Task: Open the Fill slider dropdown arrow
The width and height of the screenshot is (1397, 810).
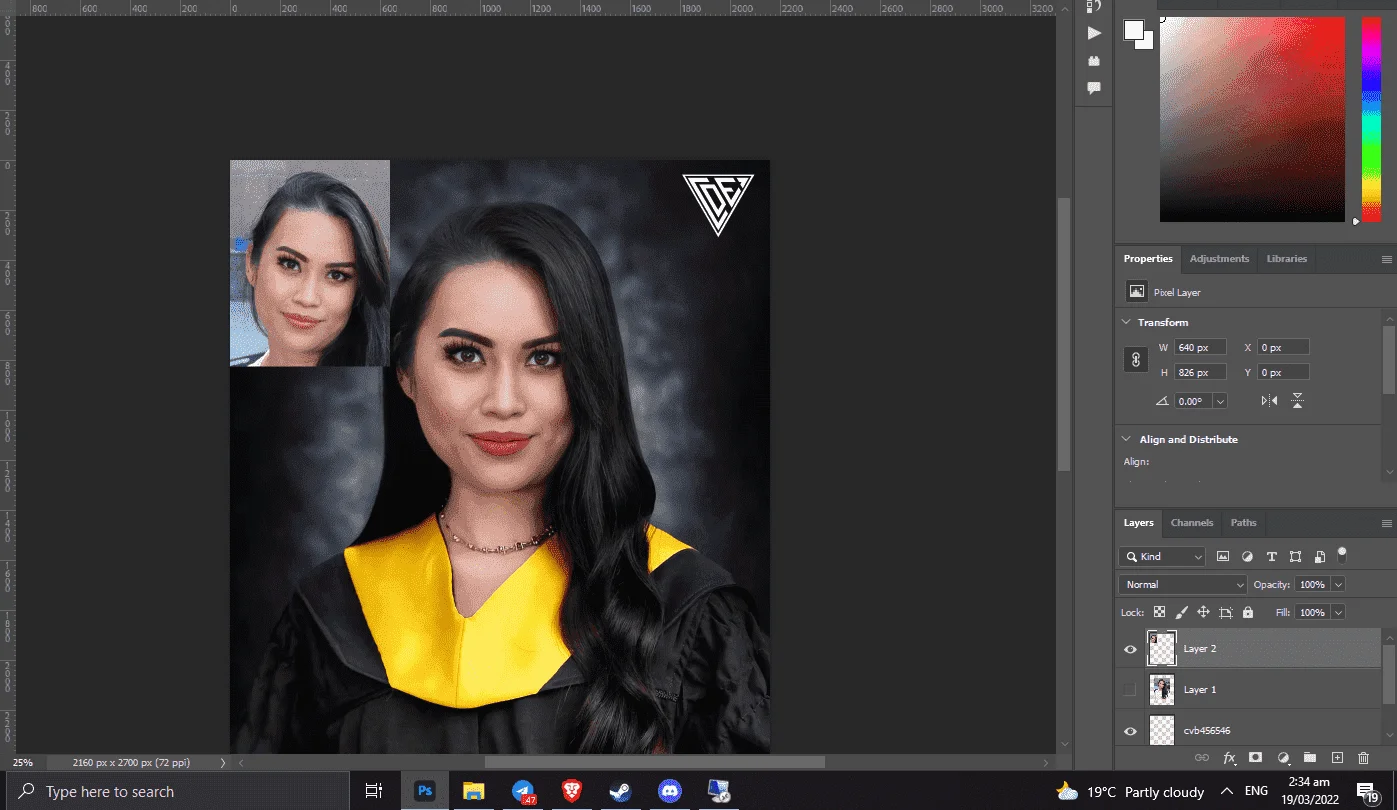Action: (x=1338, y=612)
